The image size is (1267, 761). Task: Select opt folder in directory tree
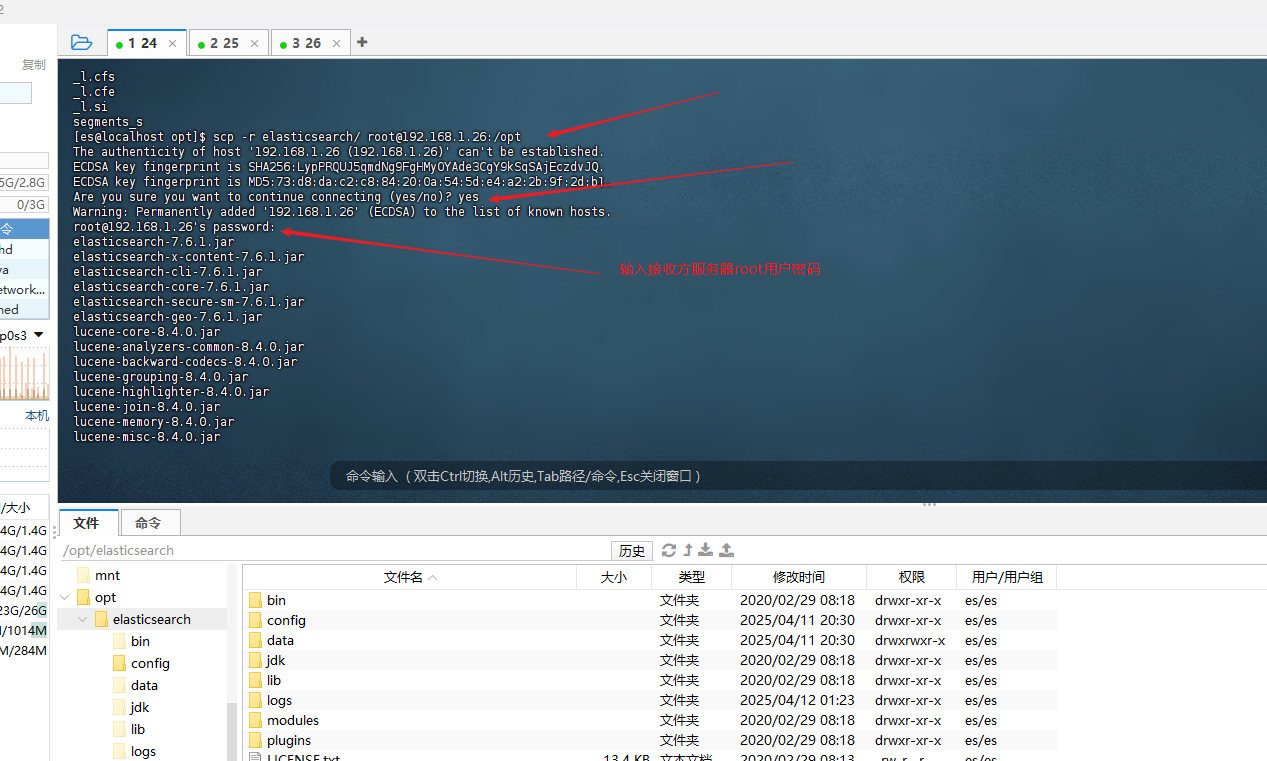click(x=105, y=597)
